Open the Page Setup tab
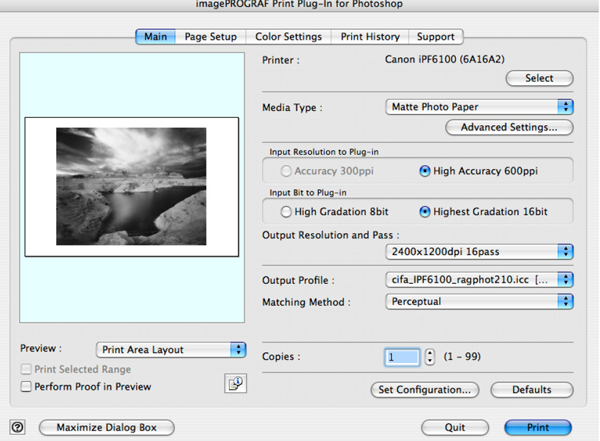600x441 pixels. (210, 37)
